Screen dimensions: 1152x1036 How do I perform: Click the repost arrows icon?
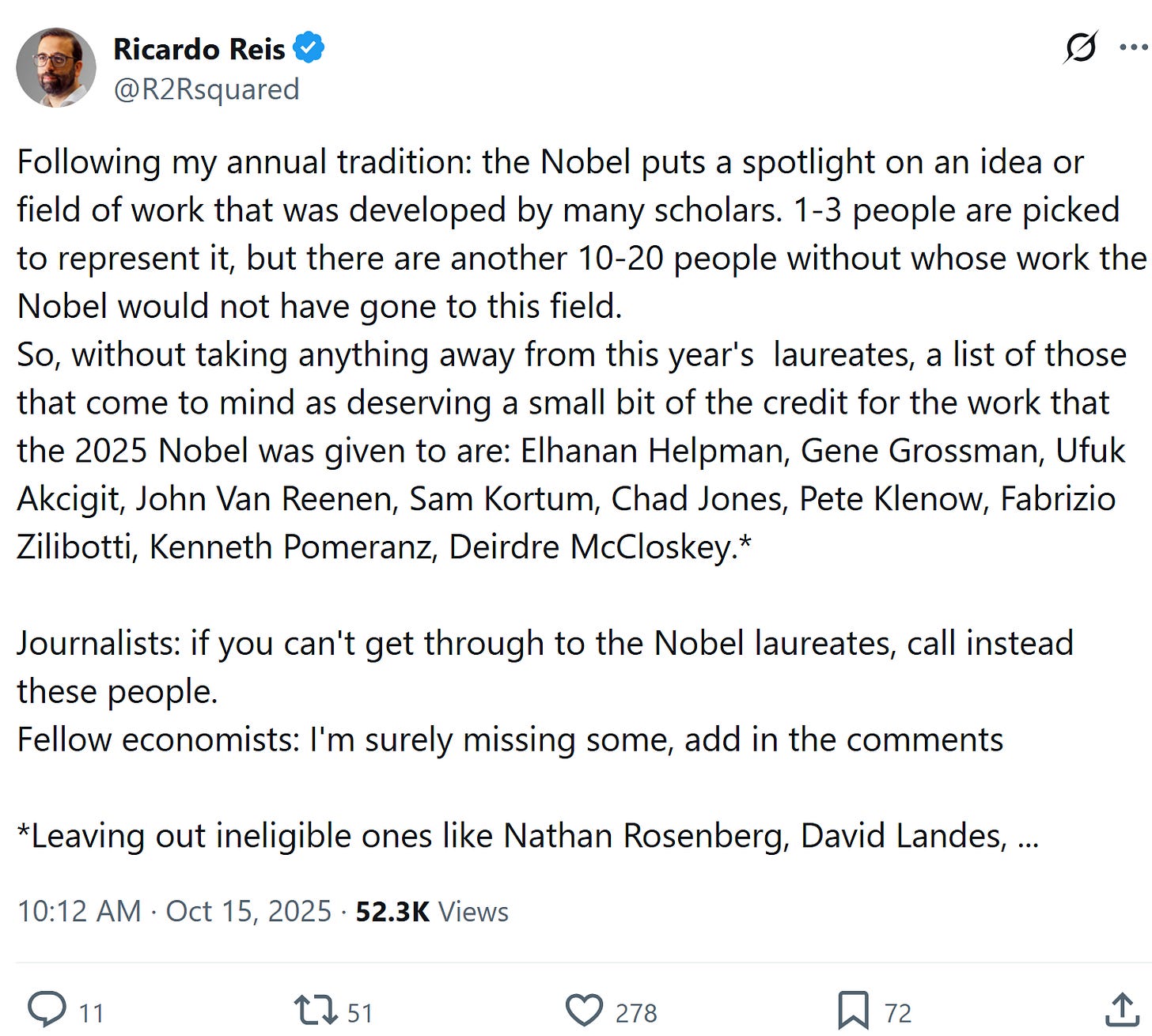pos(315,1011)
